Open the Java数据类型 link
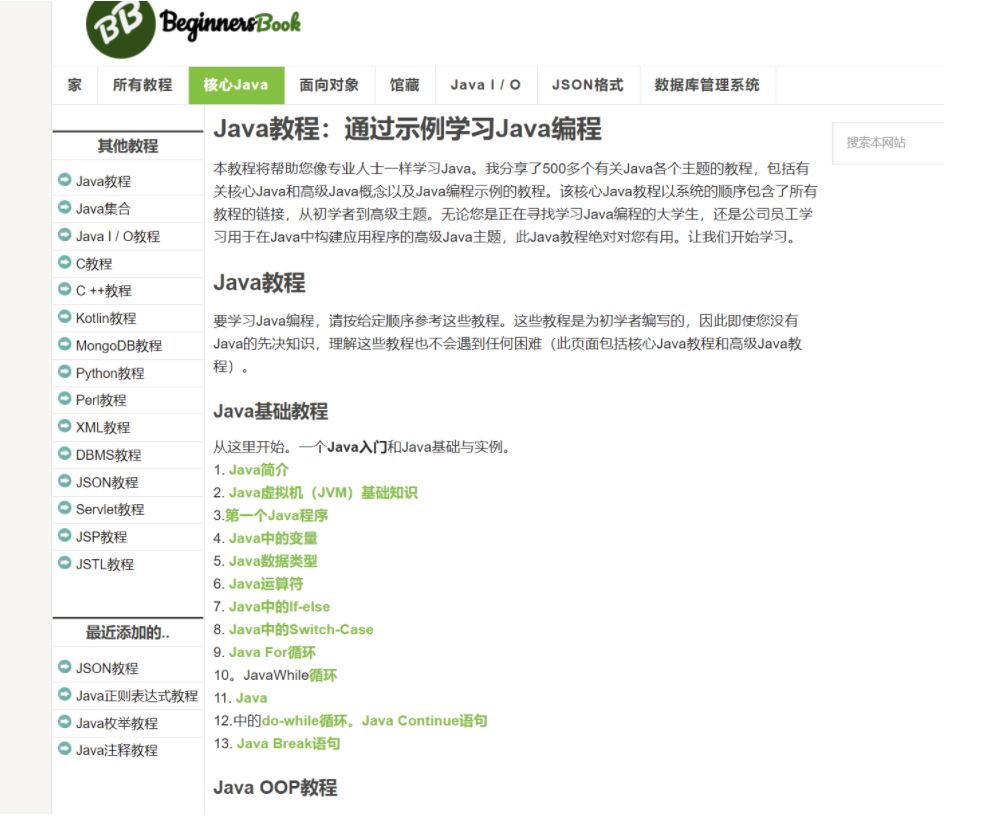 click(x=273, y=562)
